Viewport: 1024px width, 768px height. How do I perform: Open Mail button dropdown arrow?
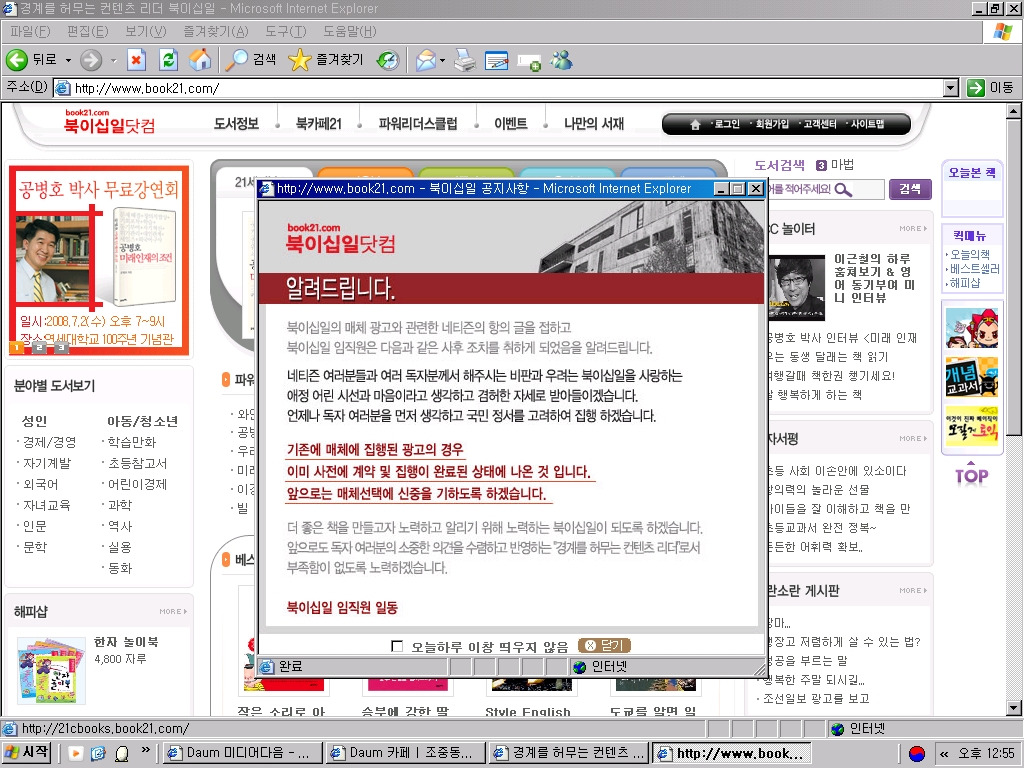[442, 60]
